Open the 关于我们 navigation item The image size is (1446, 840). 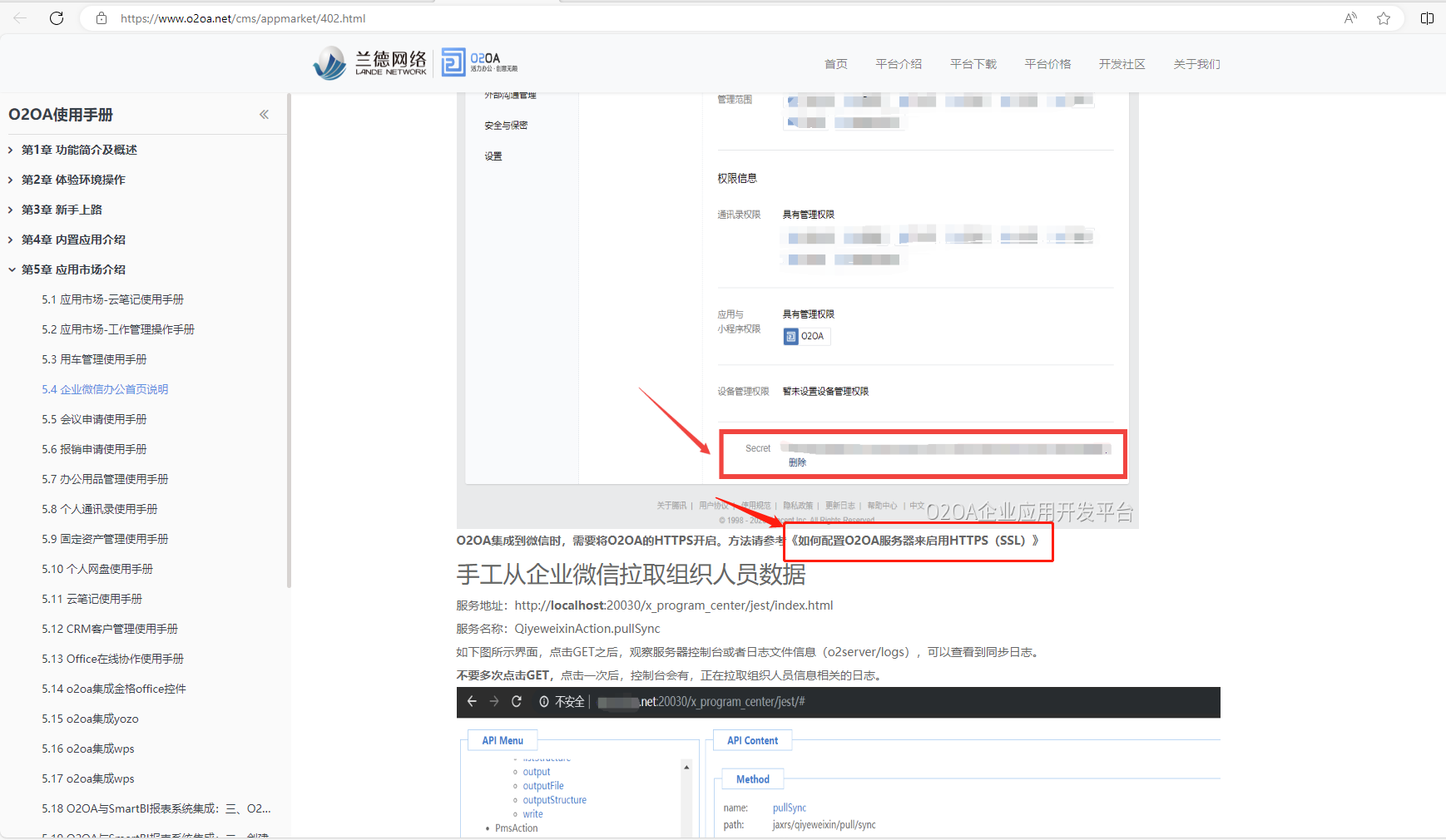(1196, 64)
